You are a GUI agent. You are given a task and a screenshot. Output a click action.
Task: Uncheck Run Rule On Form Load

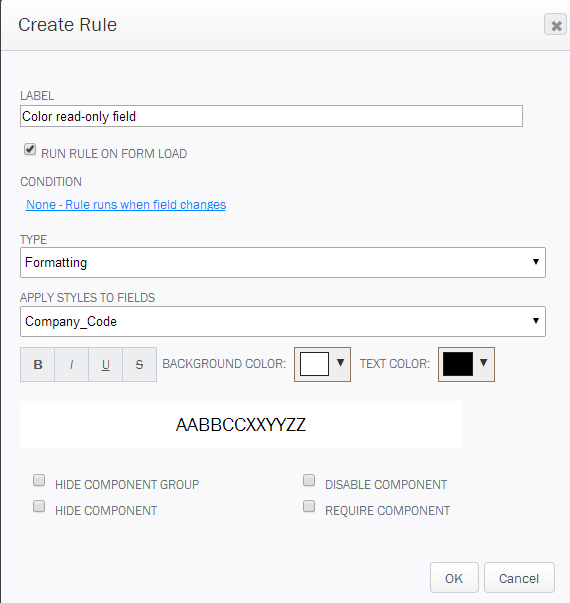click(30, 149)
